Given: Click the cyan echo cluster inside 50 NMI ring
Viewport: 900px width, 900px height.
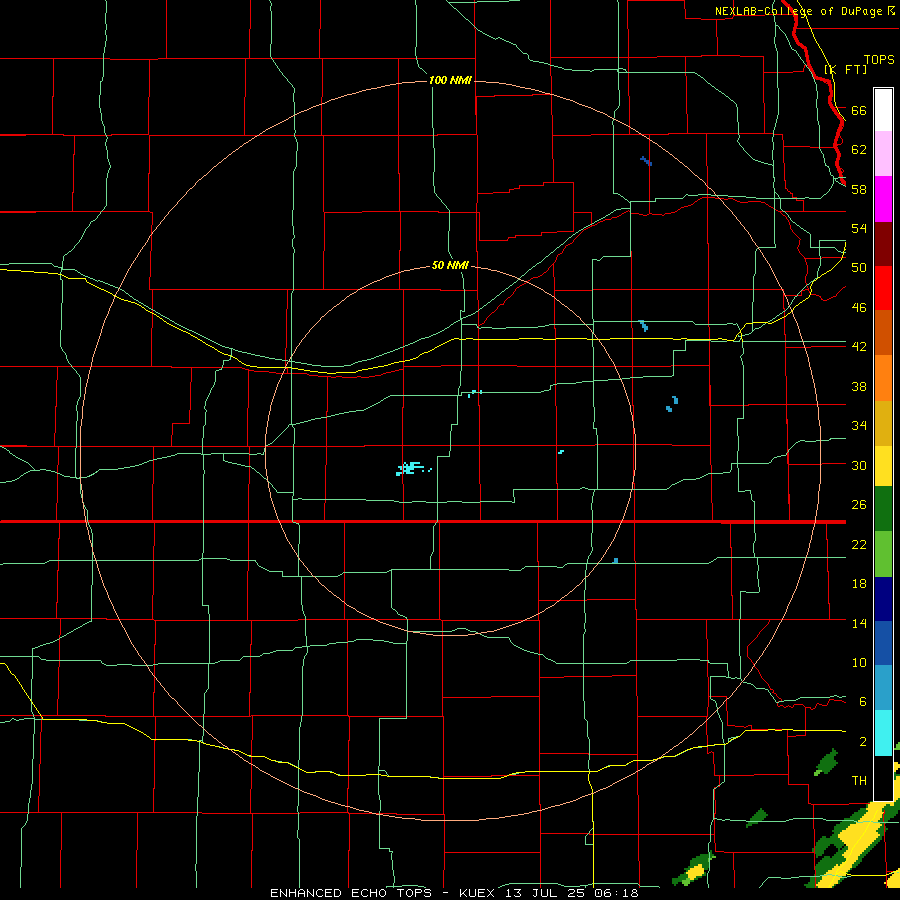Looking at the screenshot, I should point(411,468).
